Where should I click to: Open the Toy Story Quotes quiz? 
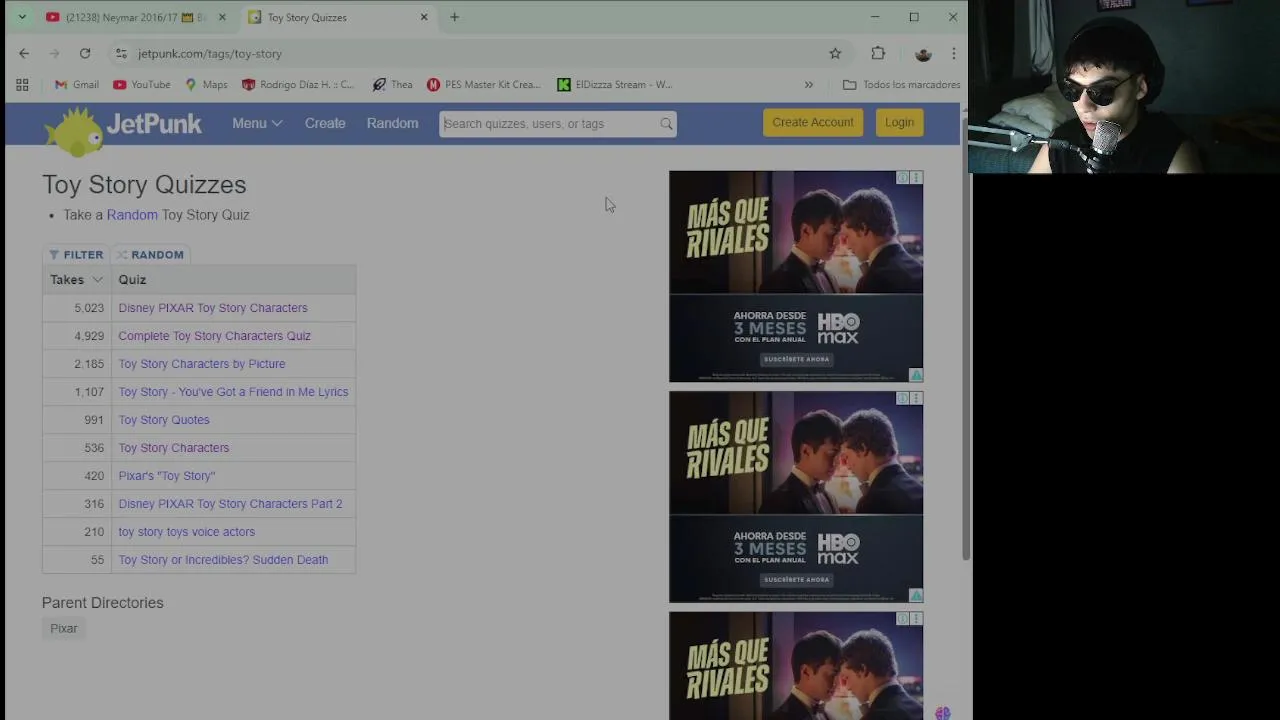(164, 420)
